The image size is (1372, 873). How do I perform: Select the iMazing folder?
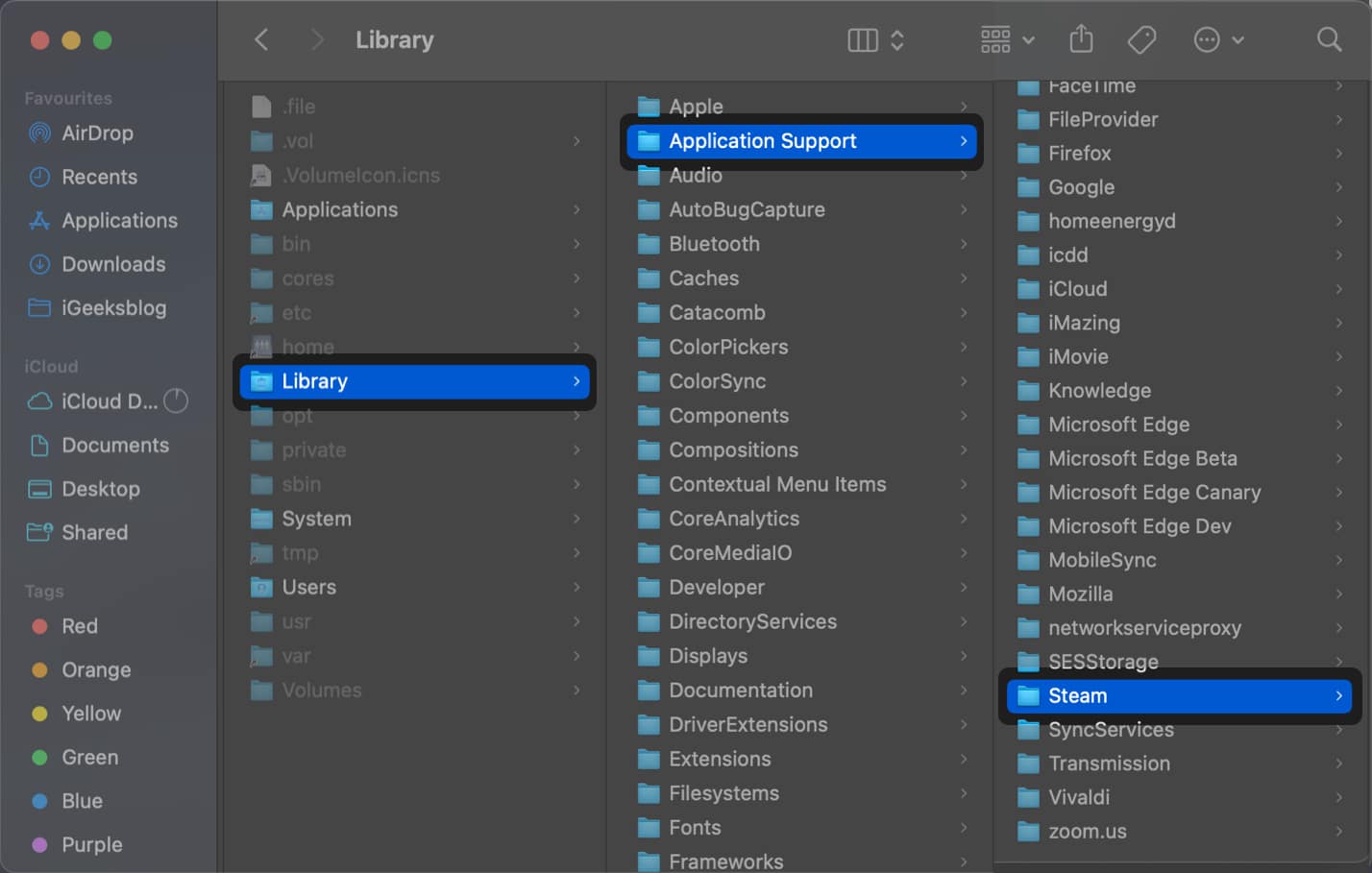(x=1179, y=323)
